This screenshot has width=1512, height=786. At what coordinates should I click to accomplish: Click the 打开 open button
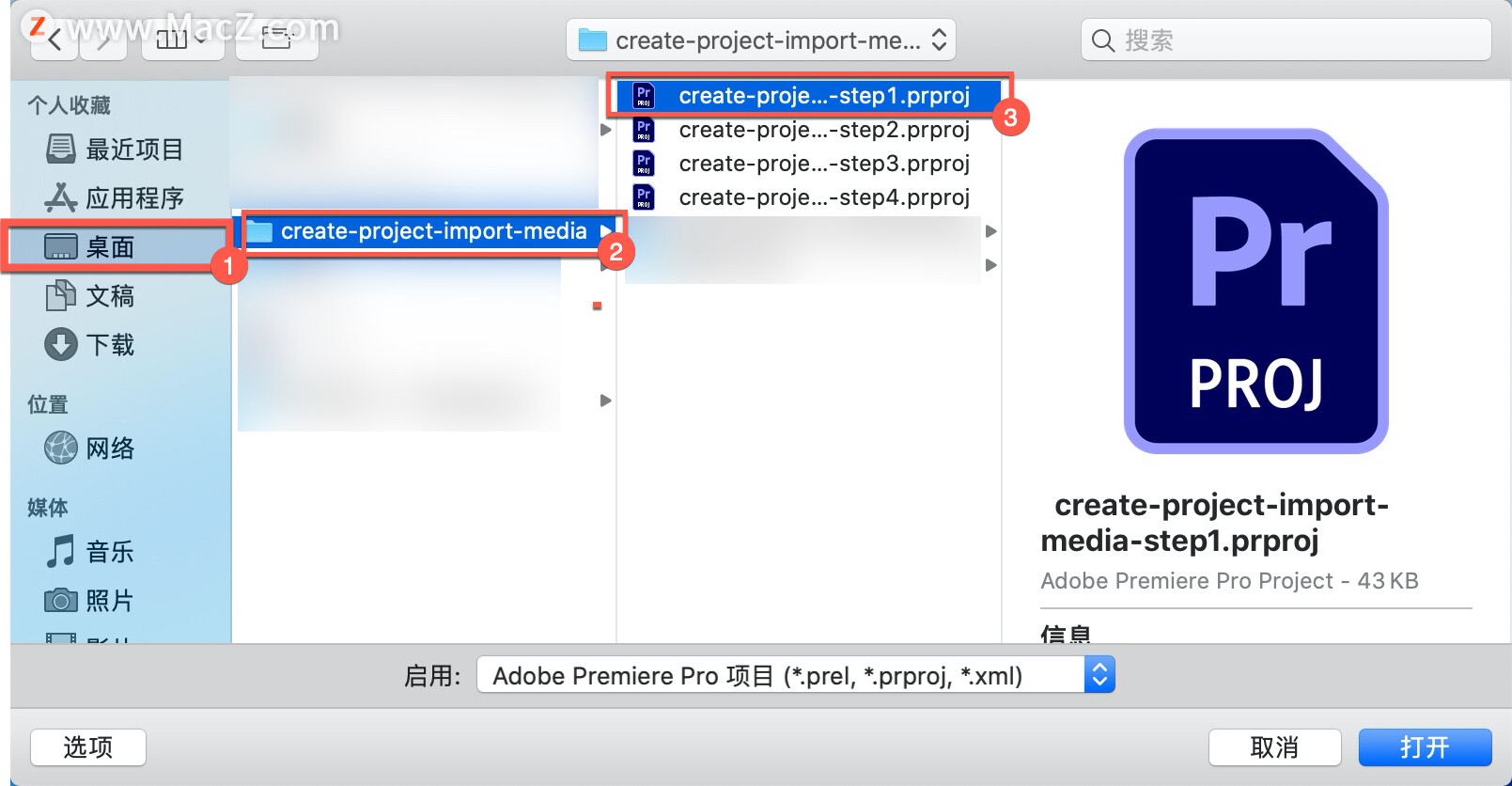point(1425,747)
